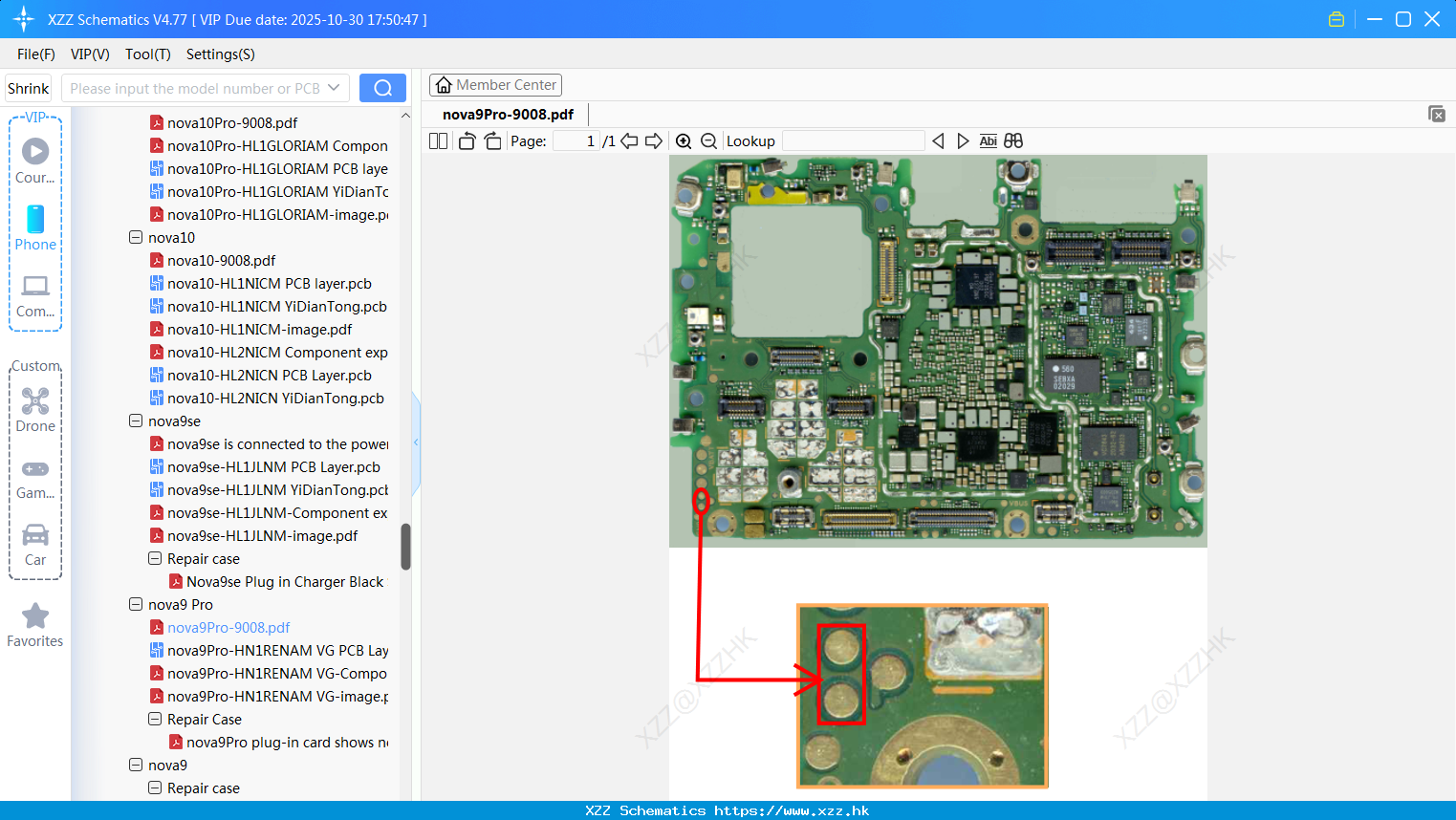
Task: Select the nova9Pro-9008.pdf document tab
Action: click(508, 115)
